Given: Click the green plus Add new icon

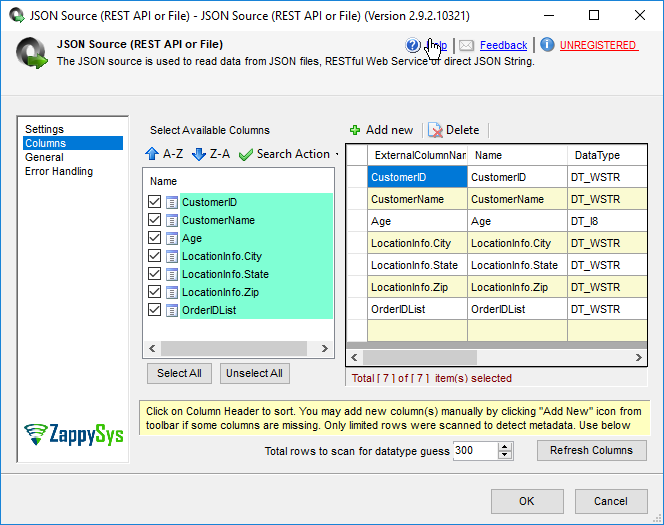Looking at the screenshot, I should pyautogui.click(x=355, y=130).
